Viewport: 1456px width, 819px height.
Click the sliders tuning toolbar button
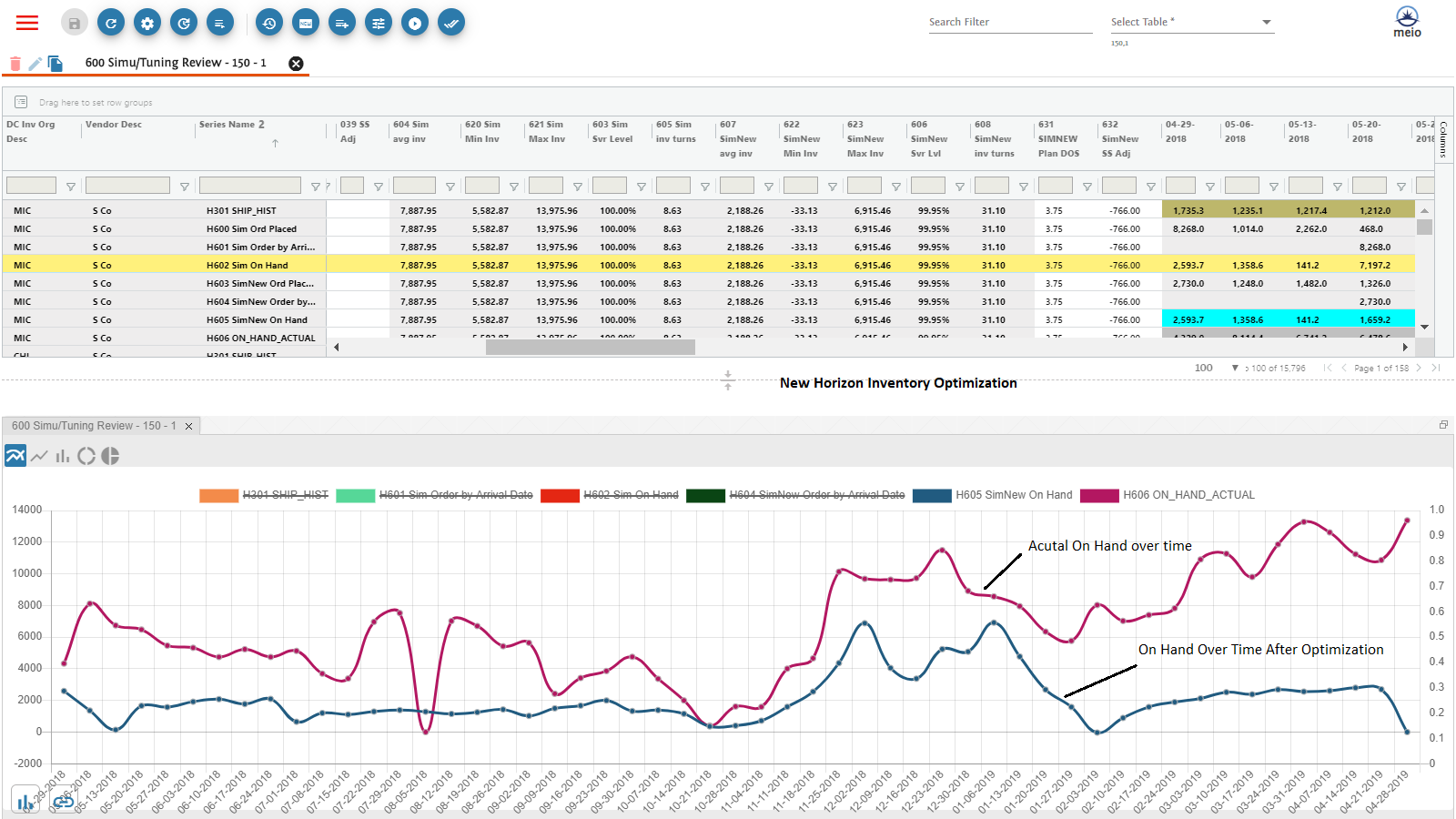click(379, 23)
